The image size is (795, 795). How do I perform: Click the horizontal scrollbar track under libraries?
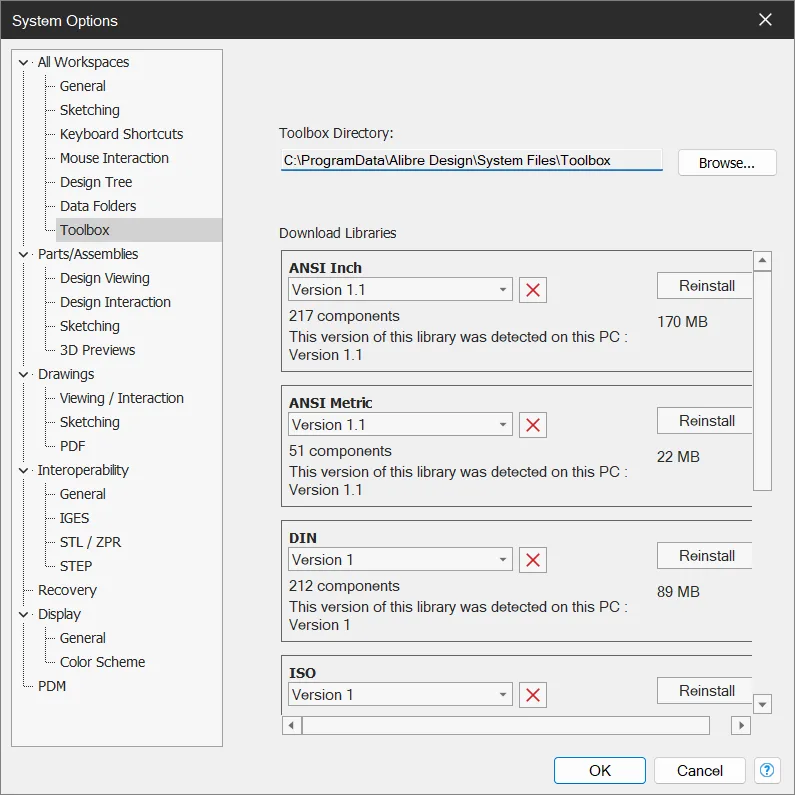505,726
